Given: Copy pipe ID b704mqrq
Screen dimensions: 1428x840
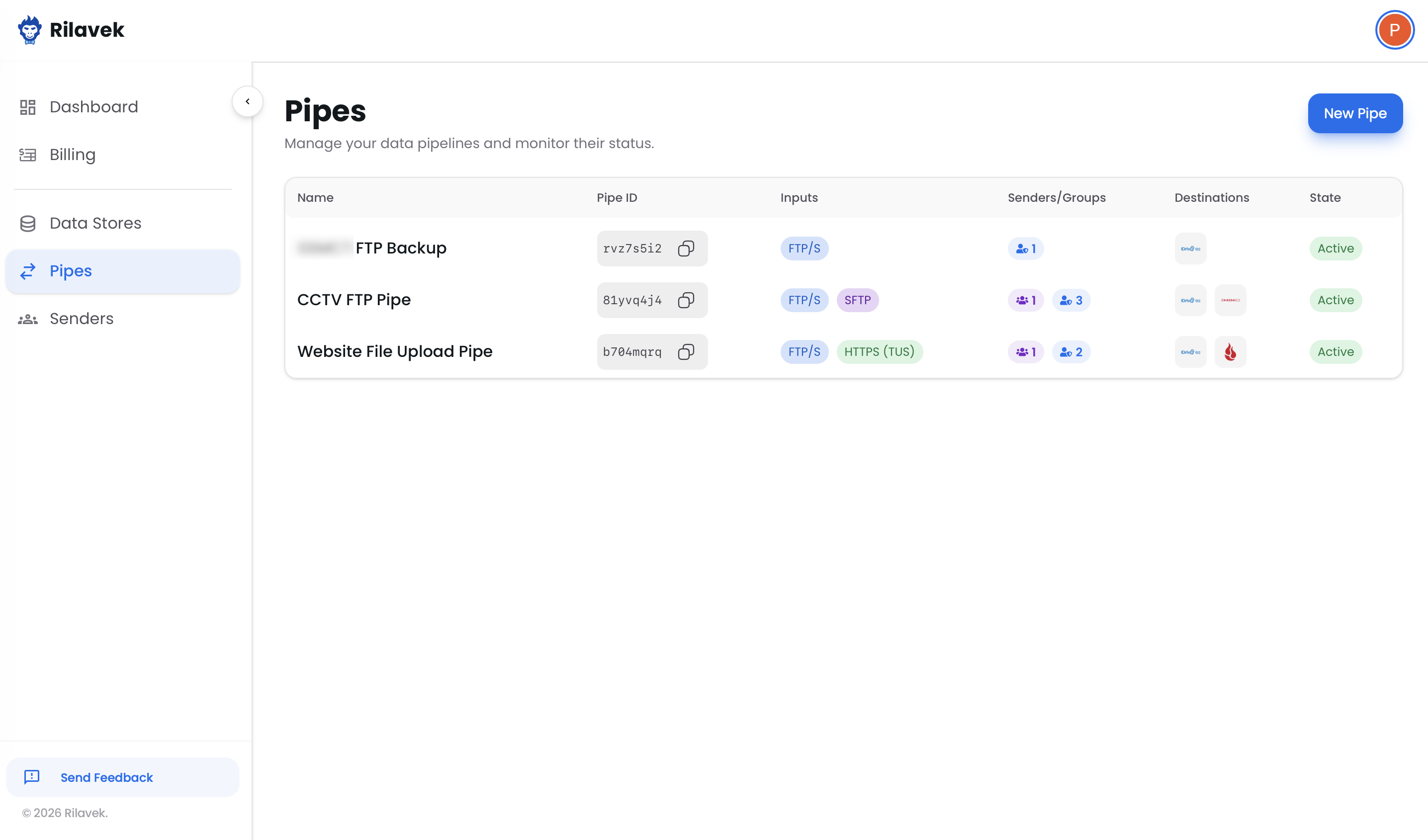Looking at the screenshot, I should click(x=686, y=352).
